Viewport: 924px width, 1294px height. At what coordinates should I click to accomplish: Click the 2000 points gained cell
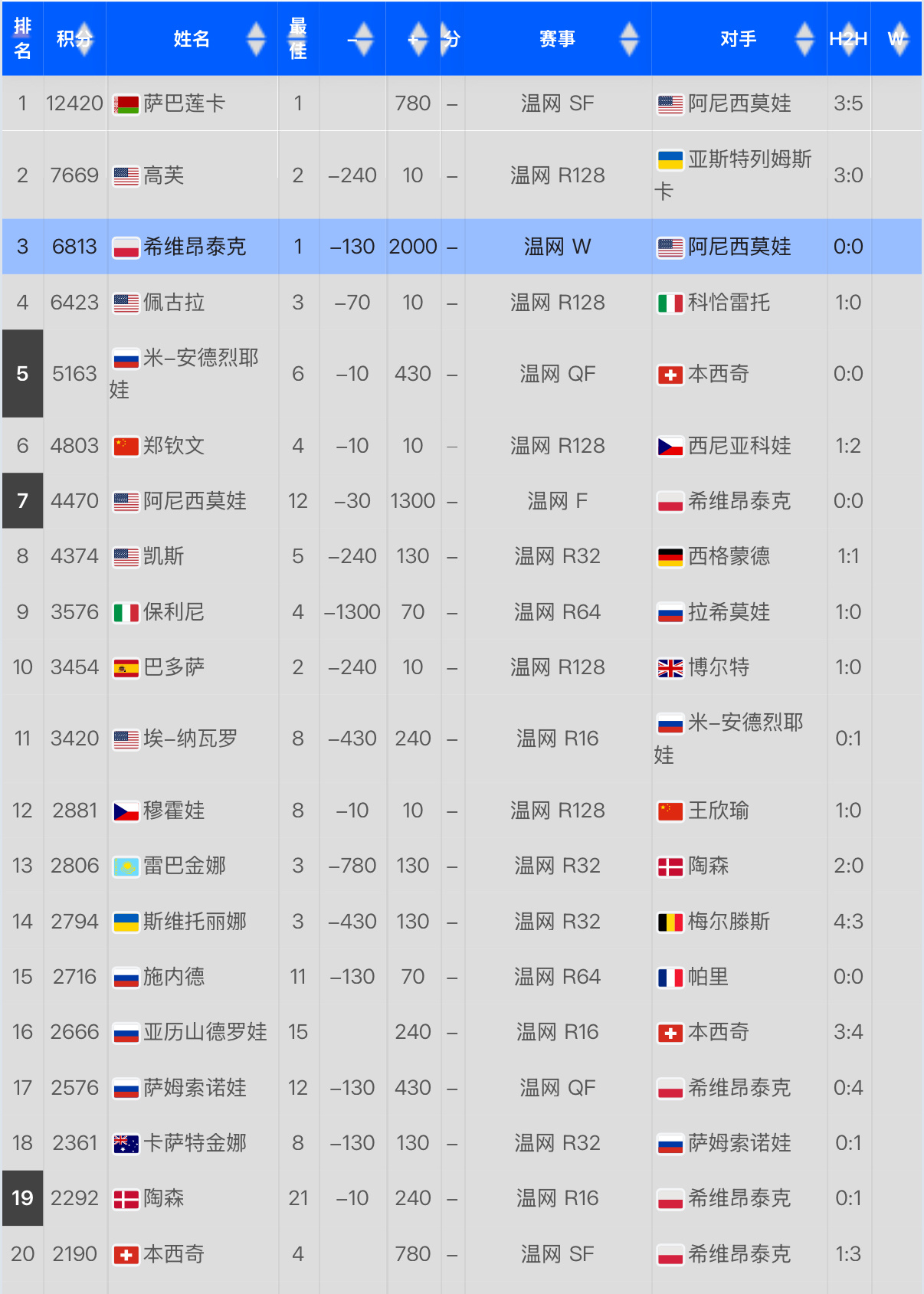[x=413, y=247]
